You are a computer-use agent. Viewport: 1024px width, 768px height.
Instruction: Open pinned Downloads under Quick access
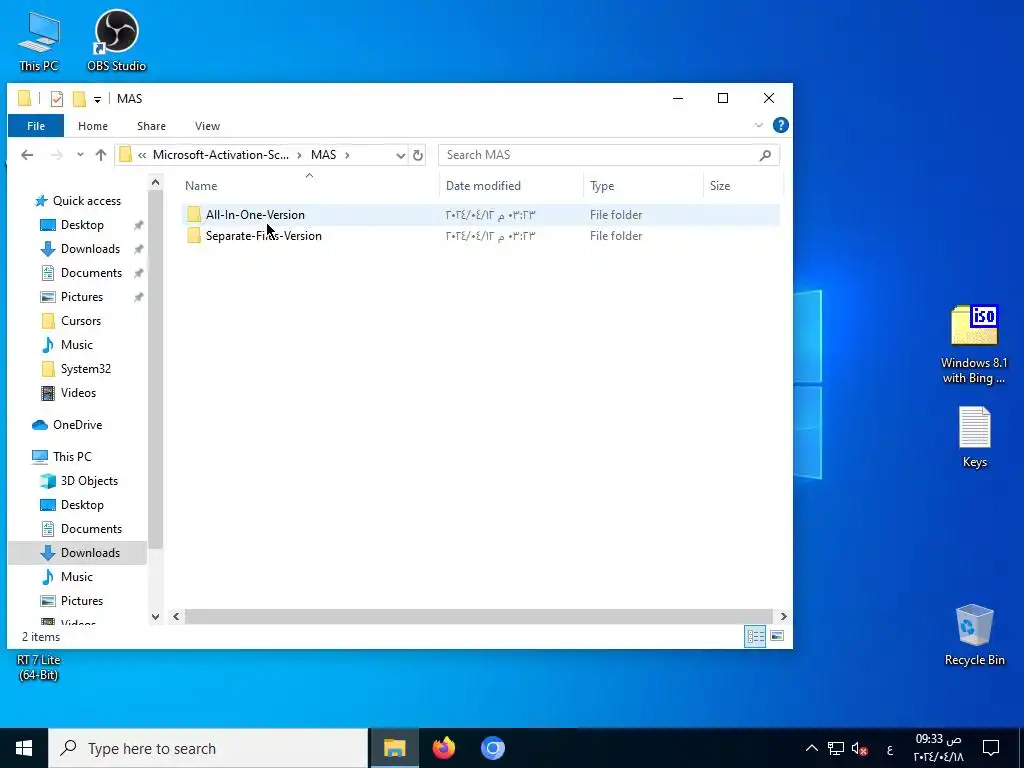point(90,249)
